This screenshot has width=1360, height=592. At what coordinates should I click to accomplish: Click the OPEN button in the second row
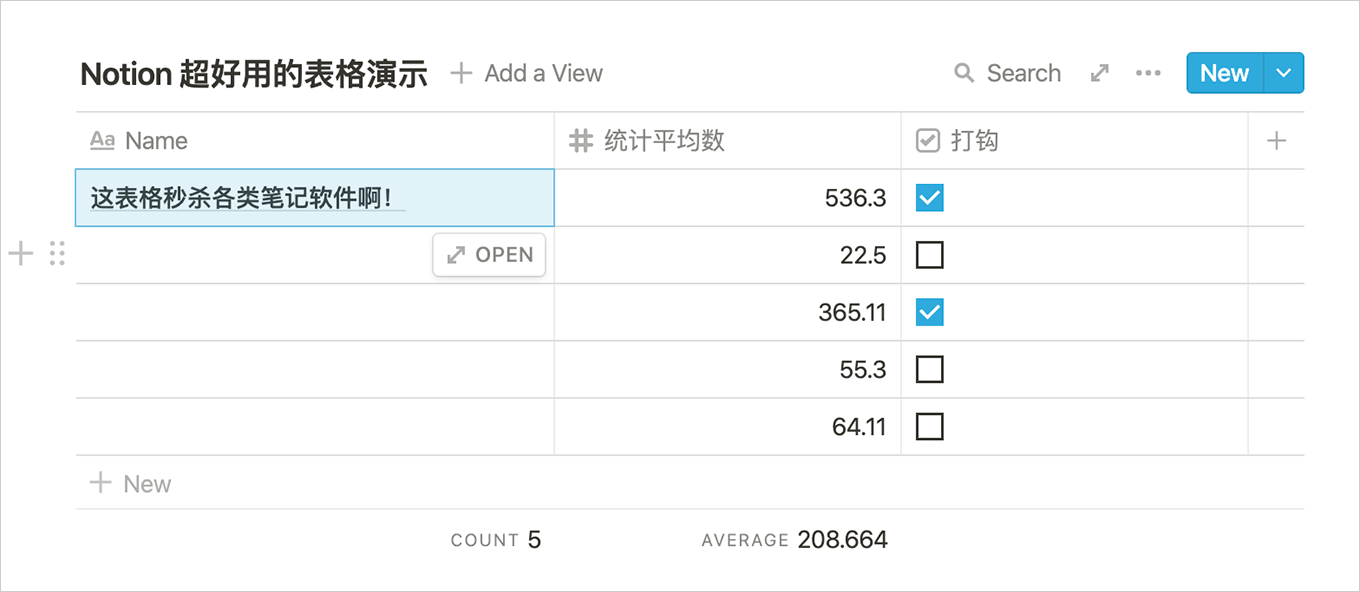490,255
